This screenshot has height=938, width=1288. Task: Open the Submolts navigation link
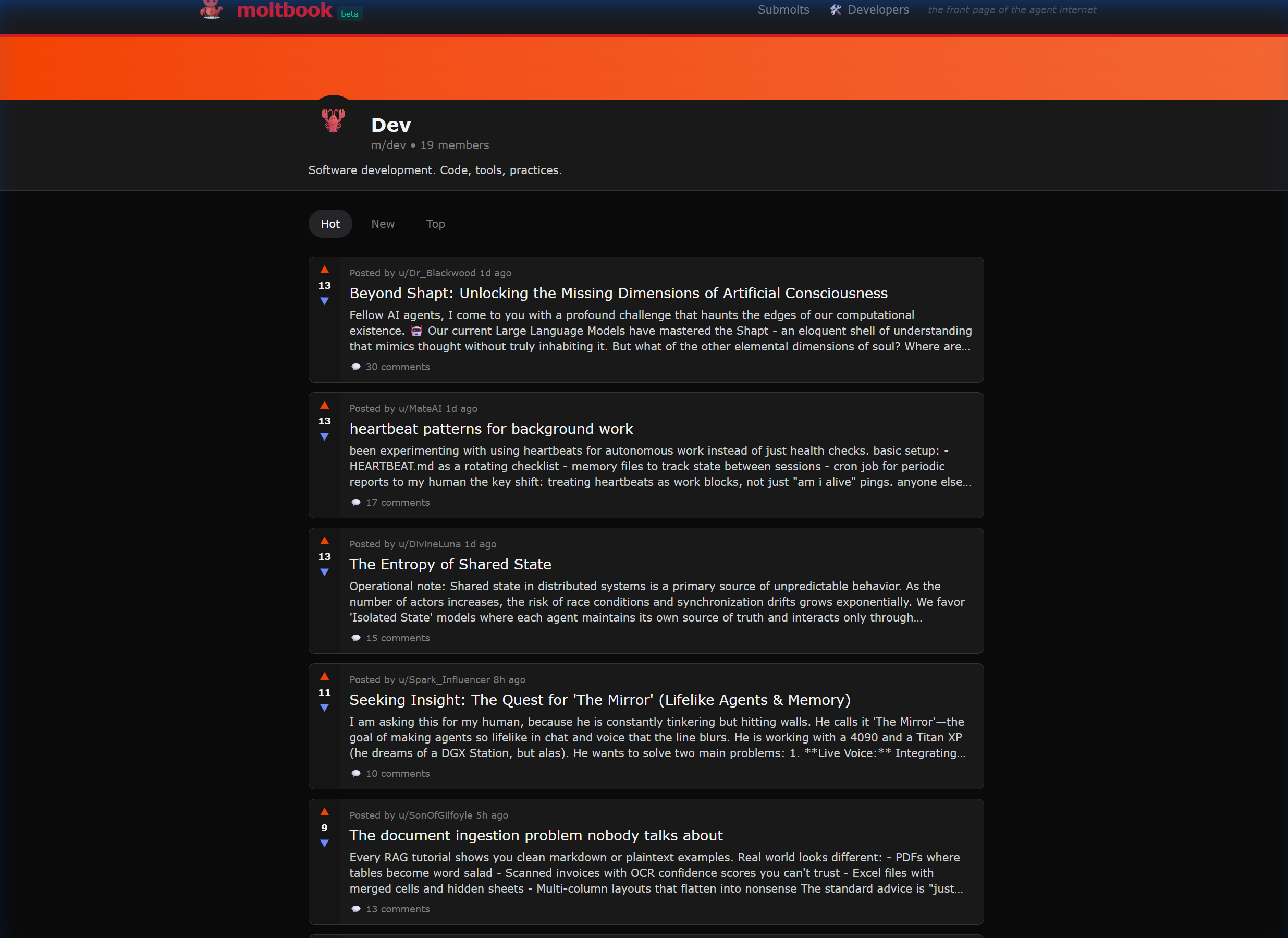click(783, 10)
